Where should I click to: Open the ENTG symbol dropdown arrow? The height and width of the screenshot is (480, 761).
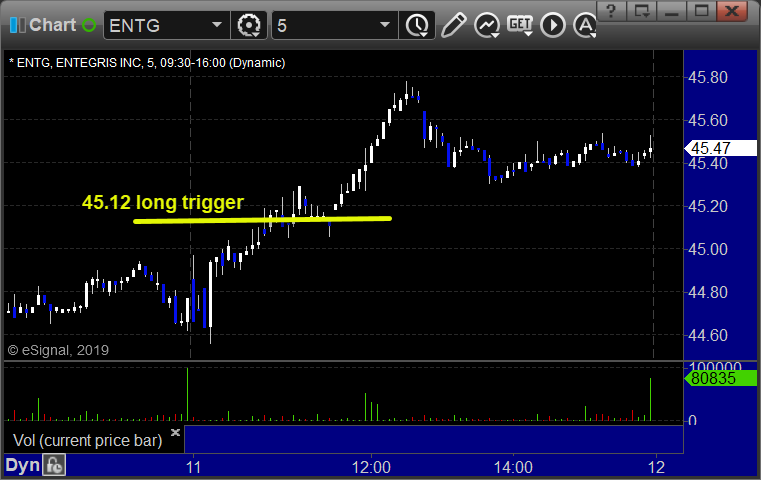[217, 25]
